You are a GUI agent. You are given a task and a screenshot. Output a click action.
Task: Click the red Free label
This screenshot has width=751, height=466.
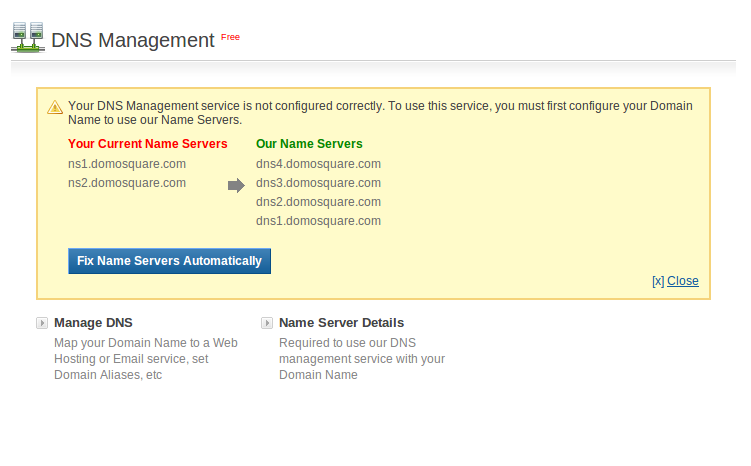(x=230, y=37)
